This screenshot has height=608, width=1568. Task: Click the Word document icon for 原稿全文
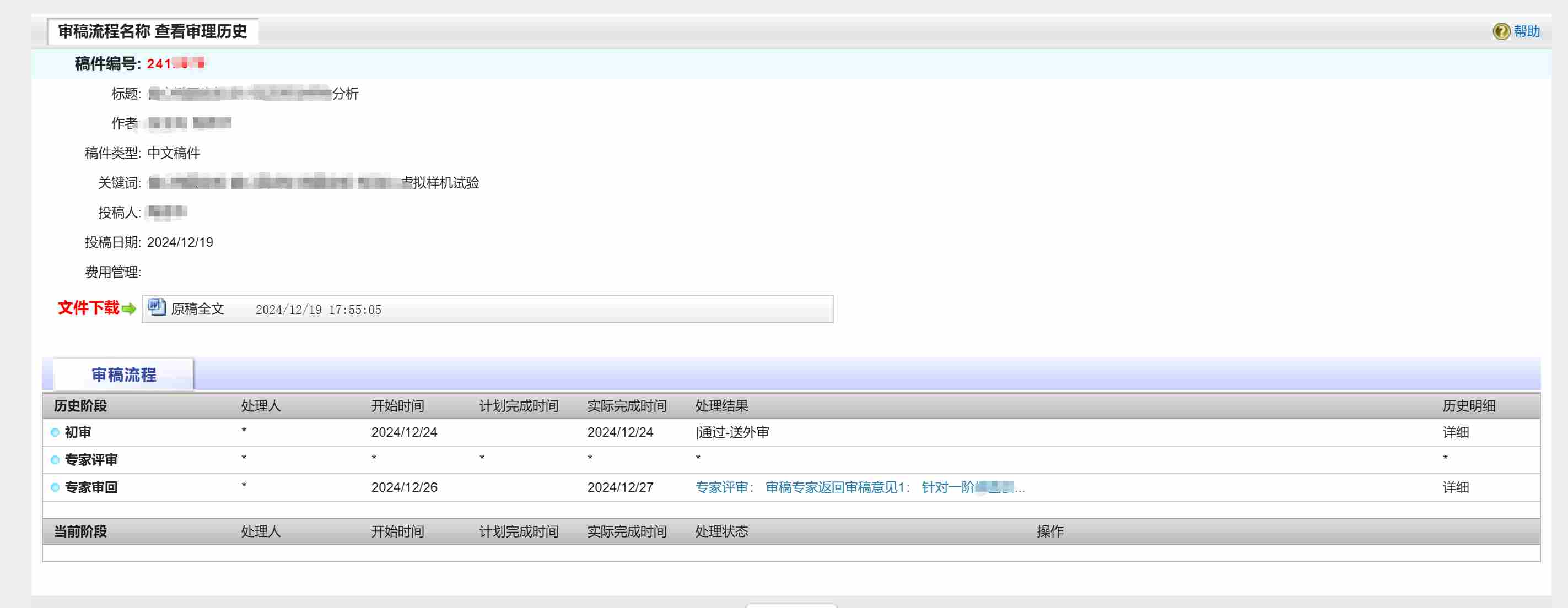click(x=157, y=308)
